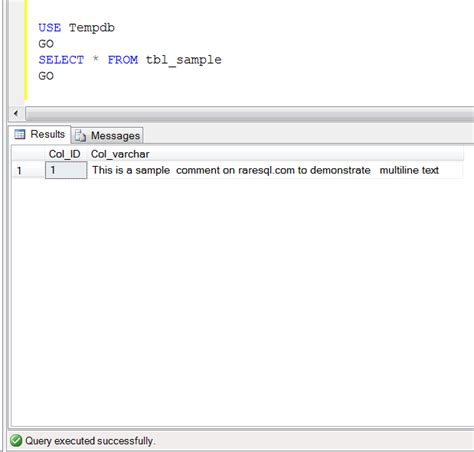The height and width of the screenshot is (452, 474).
Task: Select the Col_ID column header
Action: (66, 154)
